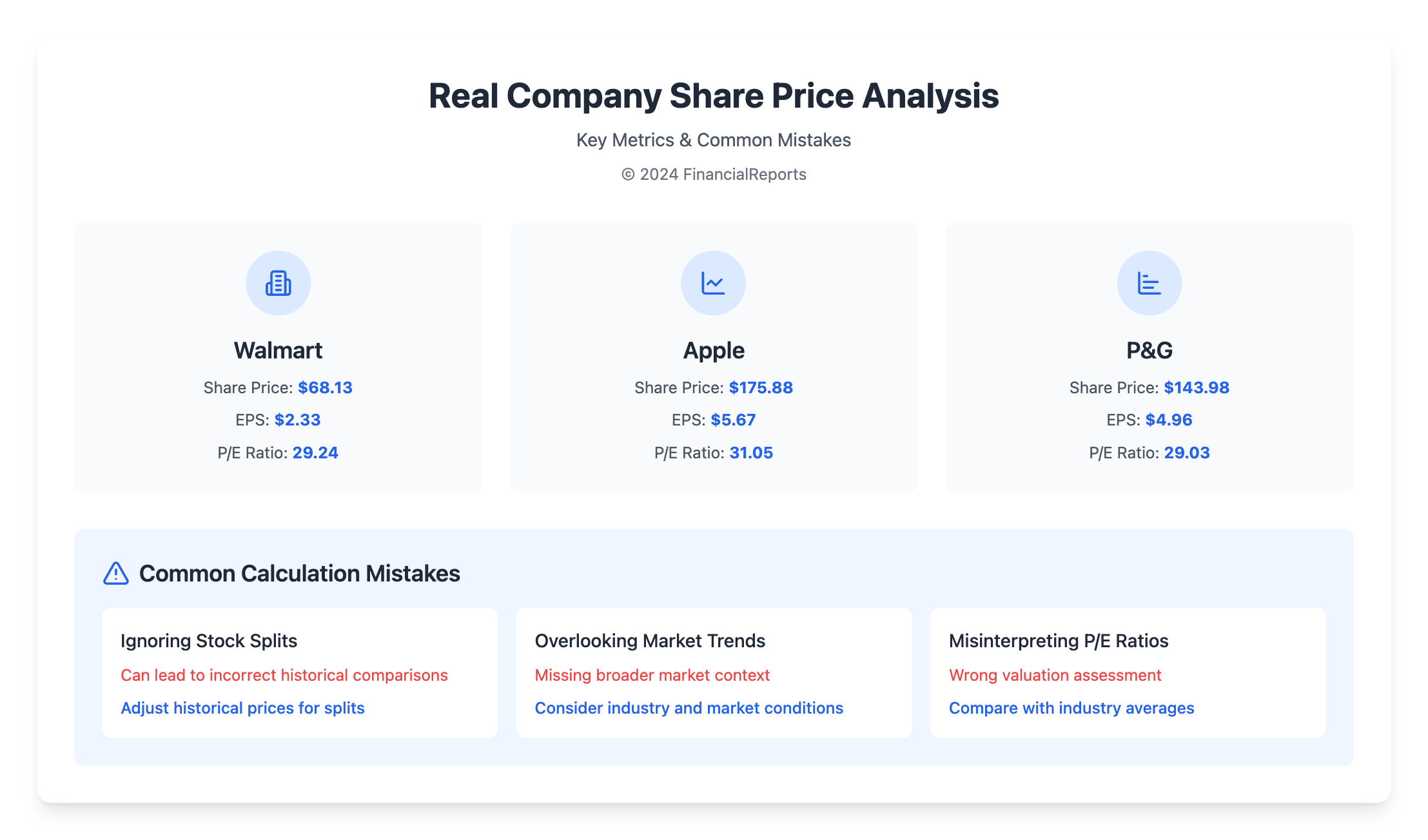Select the Ignoring Stock Splits card title
The image size is (1428, 840).
point(209,641)
